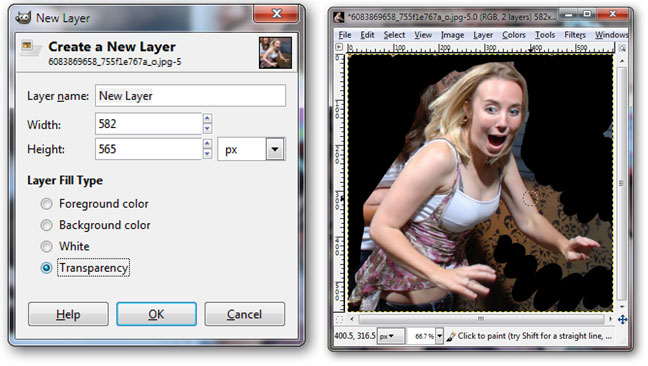Viewport: 648px width, 366px height.
Task: Click the Height value field
Action: click(x=148, y=149)
